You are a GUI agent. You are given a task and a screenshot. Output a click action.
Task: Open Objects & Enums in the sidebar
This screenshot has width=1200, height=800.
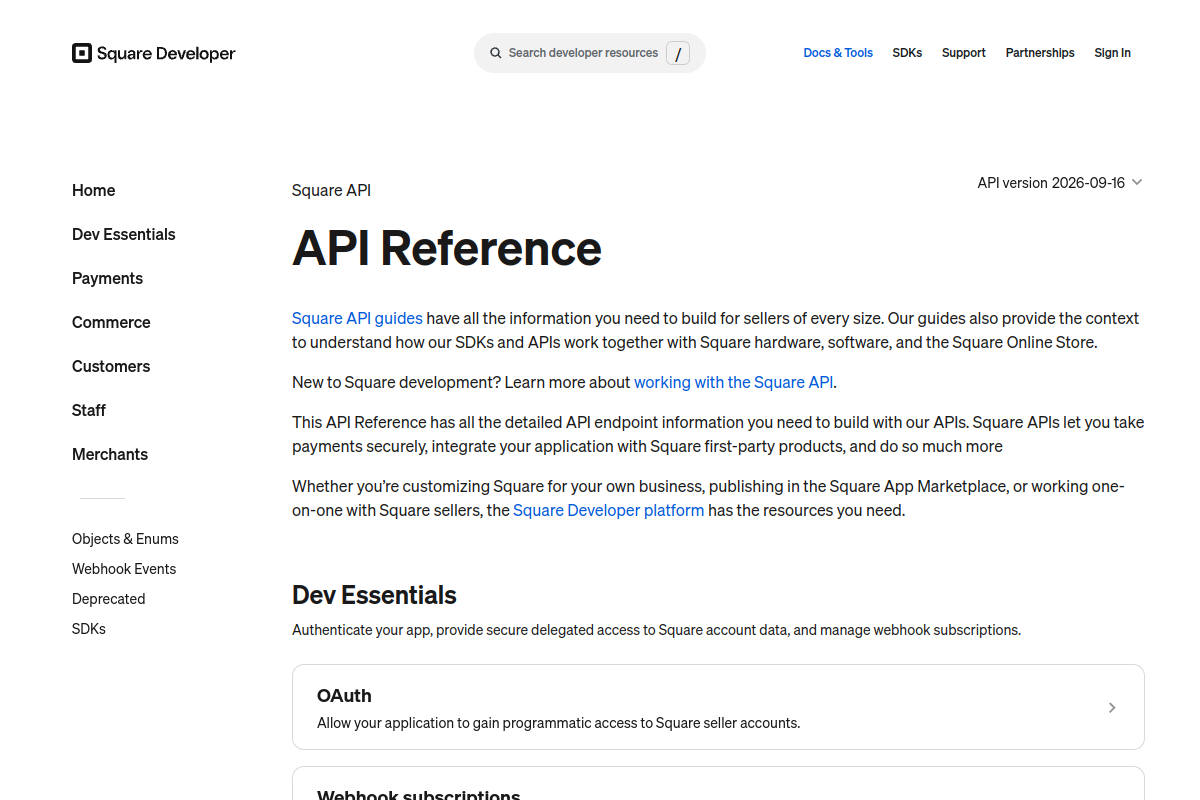click(x=125, y=539)
